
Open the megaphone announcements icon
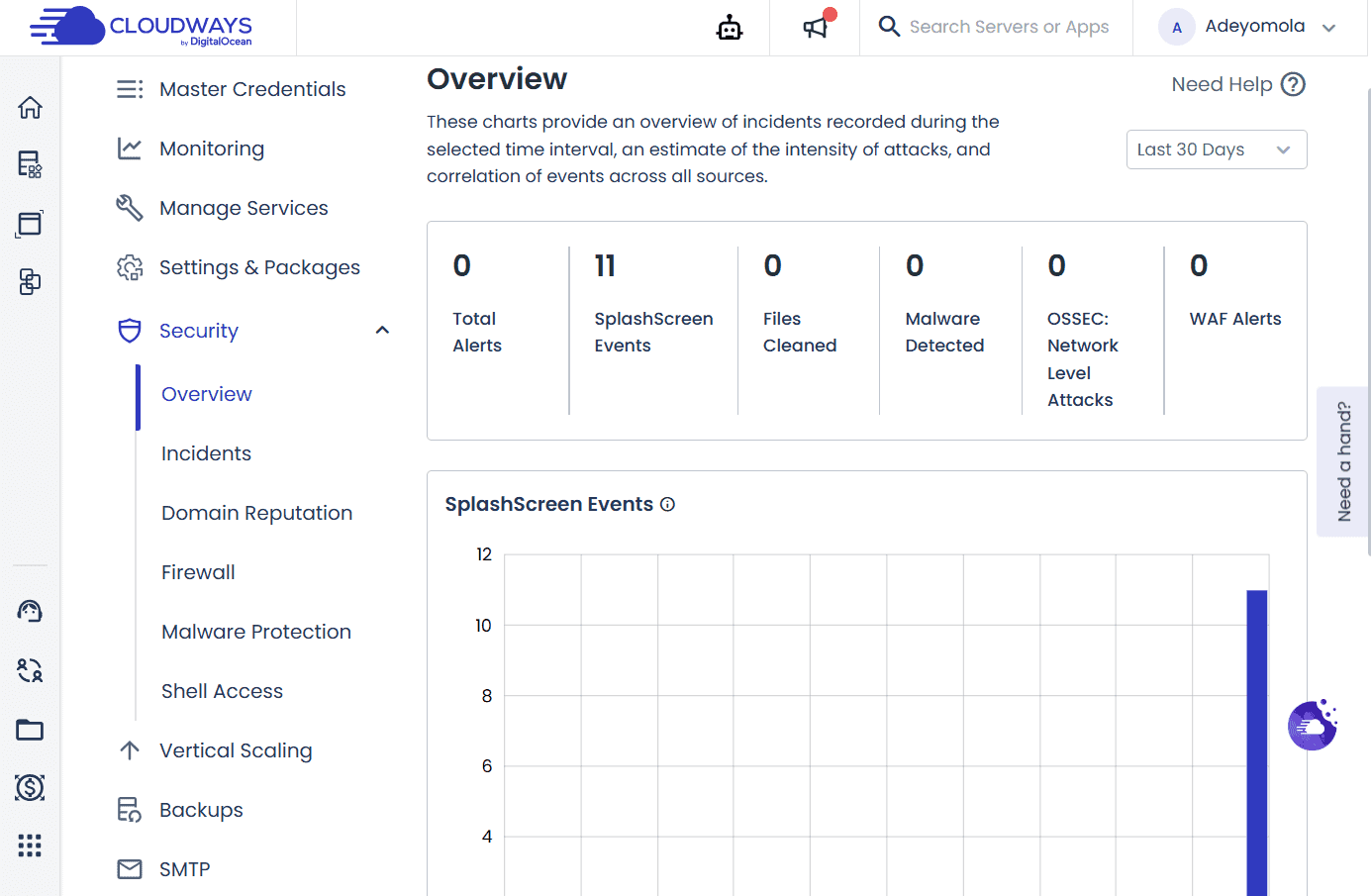coord(816,27)
